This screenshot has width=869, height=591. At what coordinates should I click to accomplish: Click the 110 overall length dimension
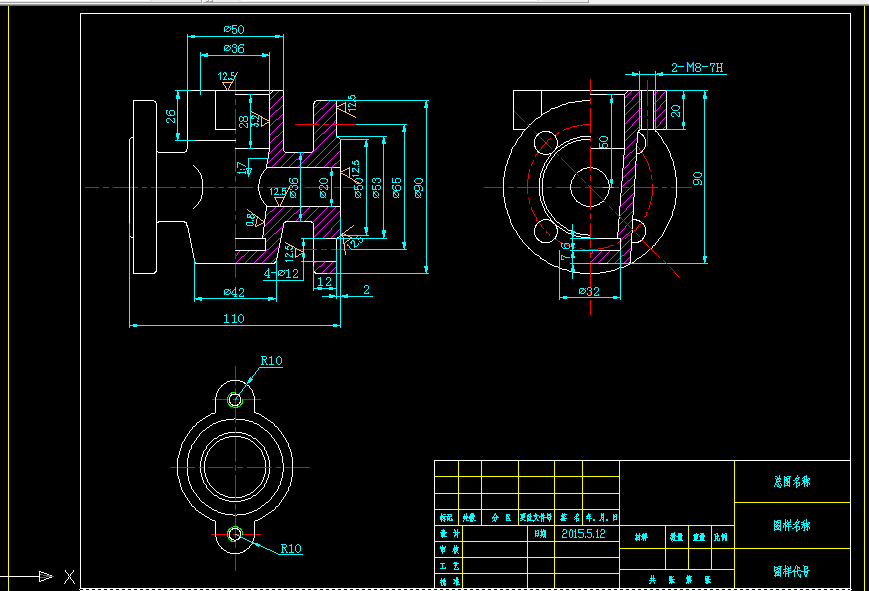click(x=233, y=318)
